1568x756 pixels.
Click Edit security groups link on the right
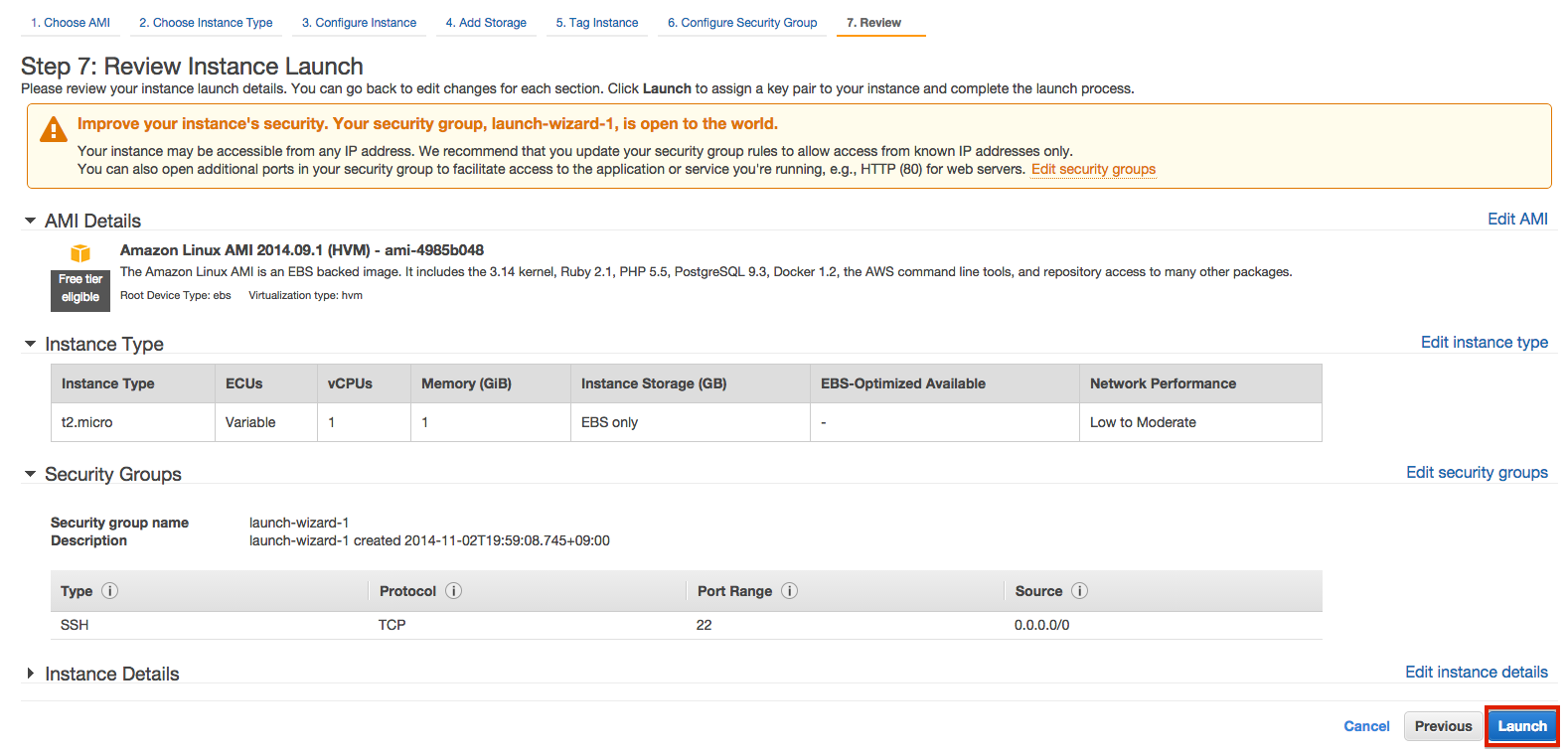[x=1477, y=472]
